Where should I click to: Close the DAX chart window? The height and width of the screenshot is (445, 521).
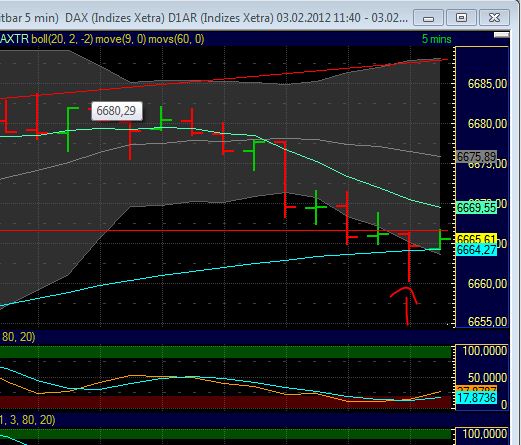point(494,18)
